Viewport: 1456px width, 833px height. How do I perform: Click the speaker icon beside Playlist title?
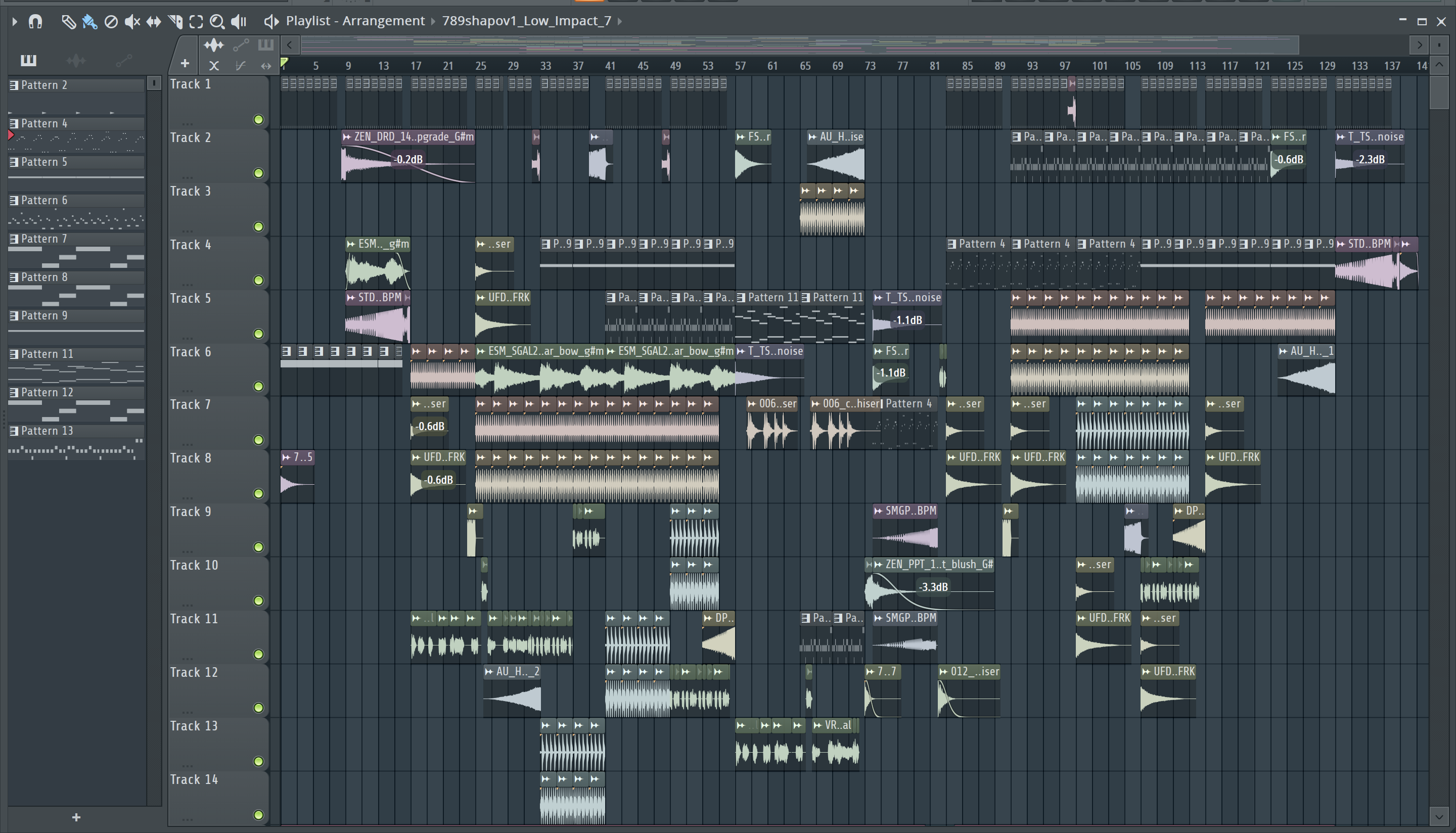270,22
